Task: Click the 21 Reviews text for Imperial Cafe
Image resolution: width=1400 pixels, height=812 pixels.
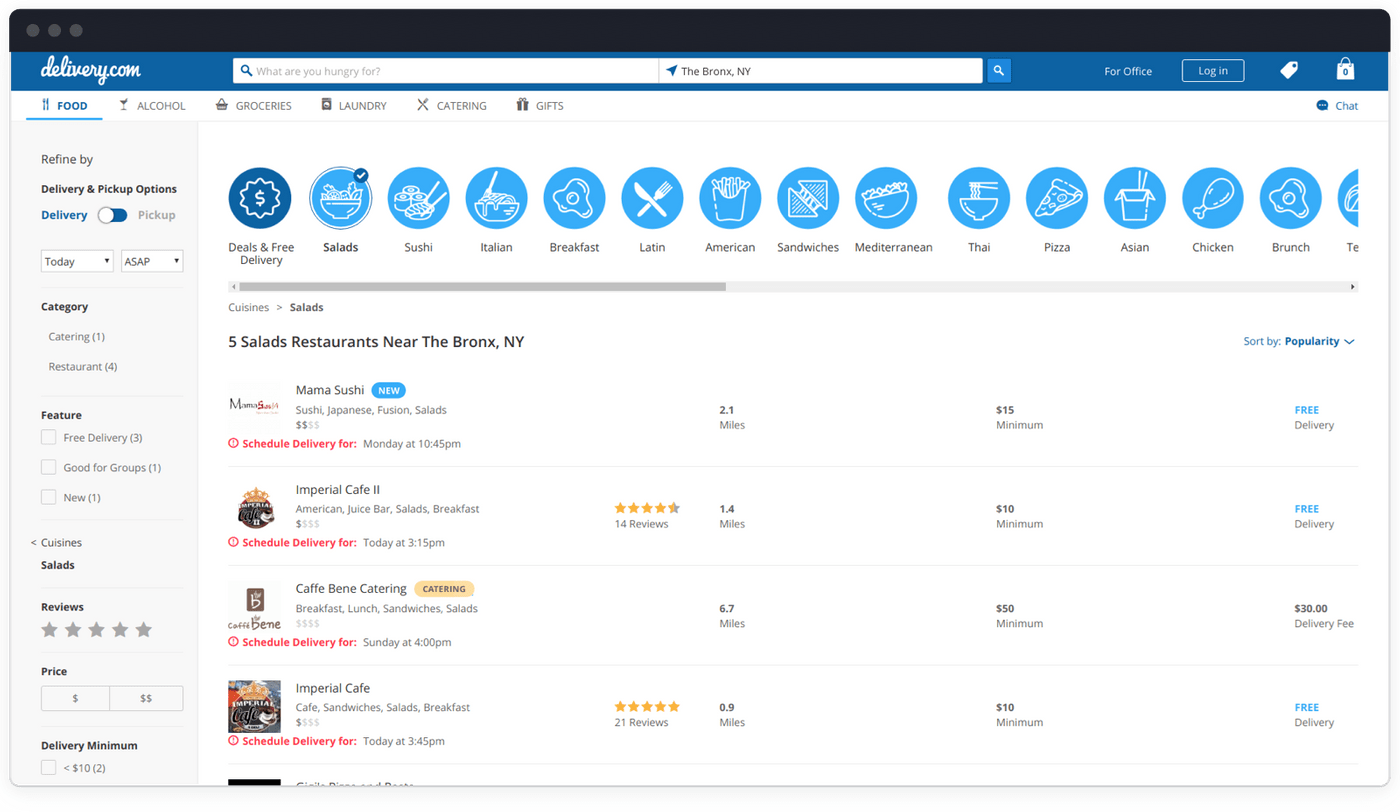Action: pos(641,722)
